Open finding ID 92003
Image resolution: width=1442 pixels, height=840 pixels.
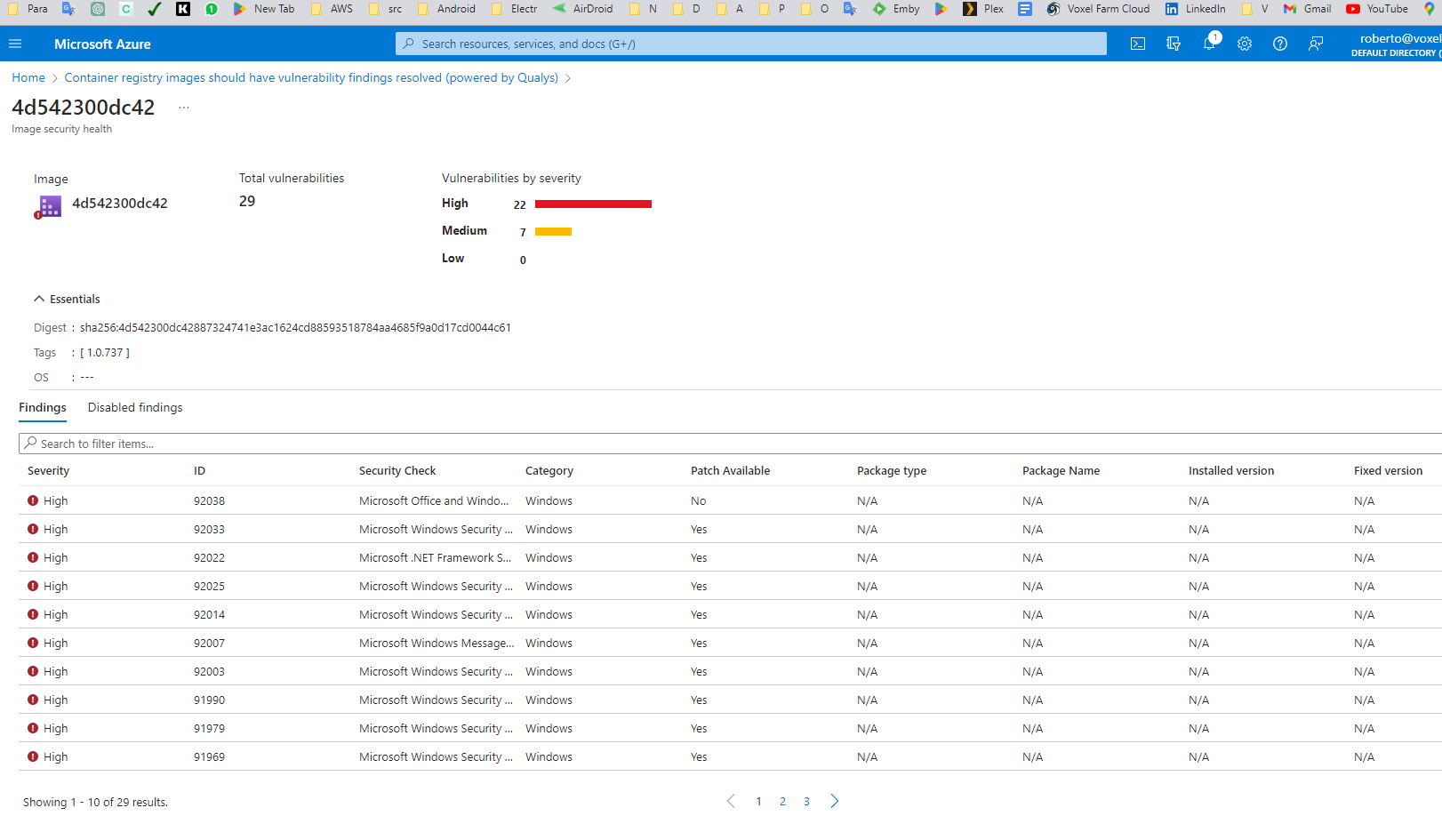coord(209,672)
